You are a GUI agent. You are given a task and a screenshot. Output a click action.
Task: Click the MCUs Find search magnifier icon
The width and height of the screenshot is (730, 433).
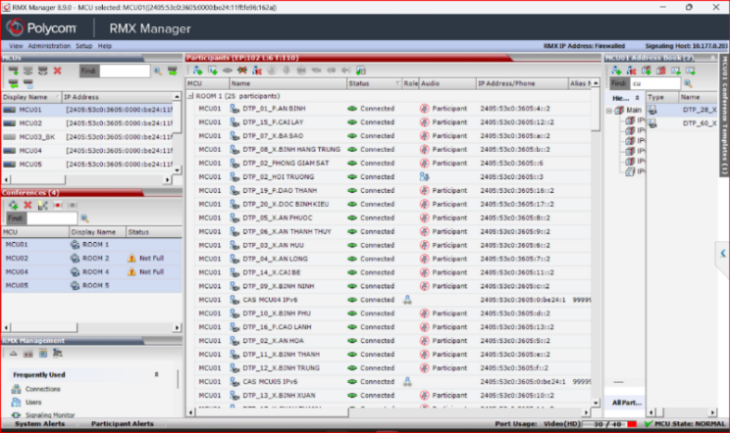[158, 71]
